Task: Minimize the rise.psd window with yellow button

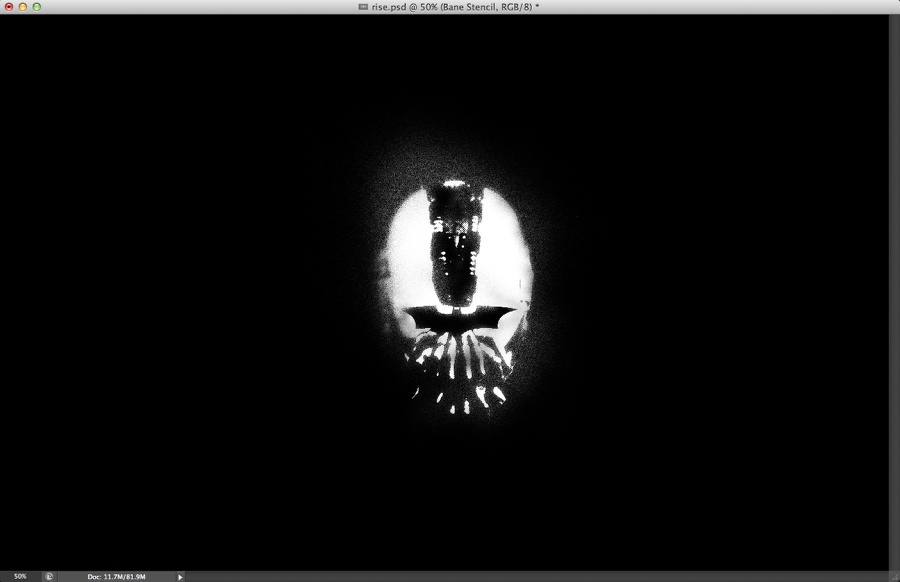Action: click(23, 7)
